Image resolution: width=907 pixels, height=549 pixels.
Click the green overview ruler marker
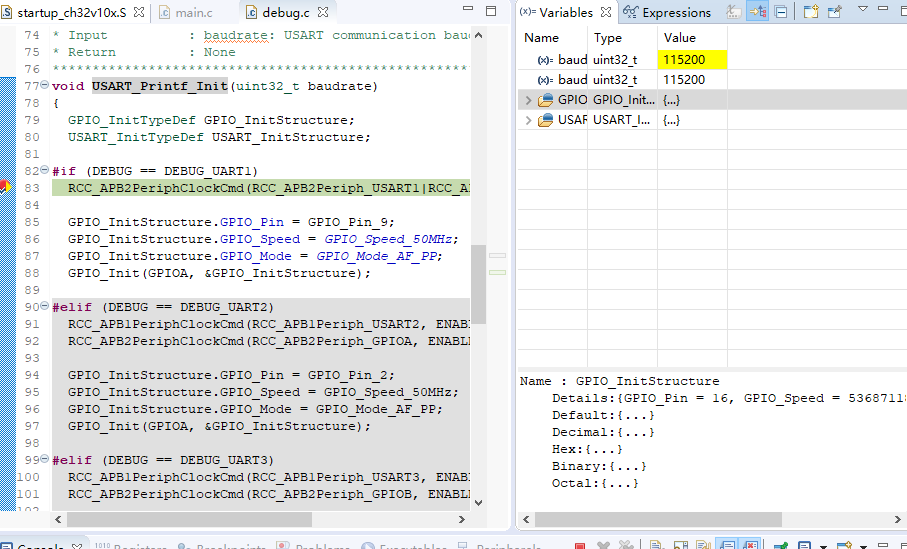coord(497,272)
